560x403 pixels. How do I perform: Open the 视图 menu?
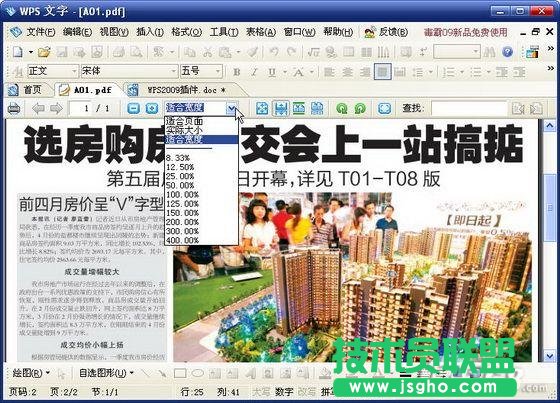point(114,32)
